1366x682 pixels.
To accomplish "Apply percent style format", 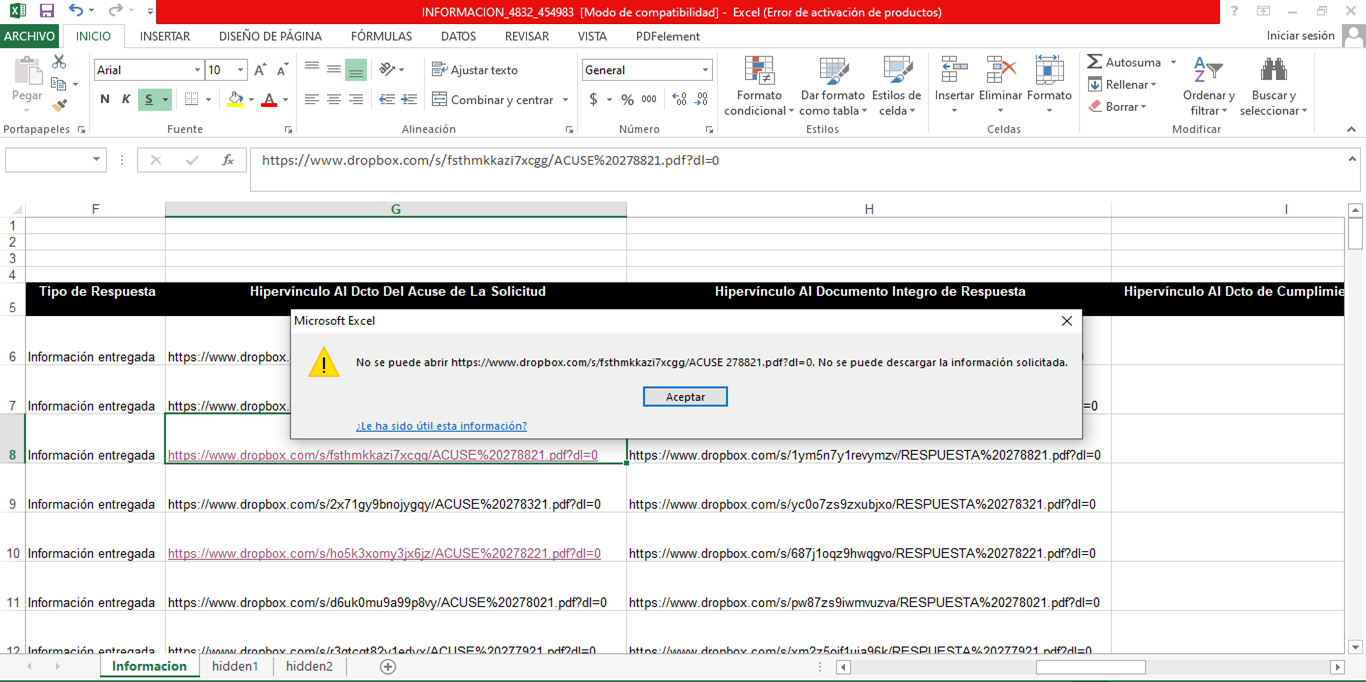I will [x=627, y=99].
